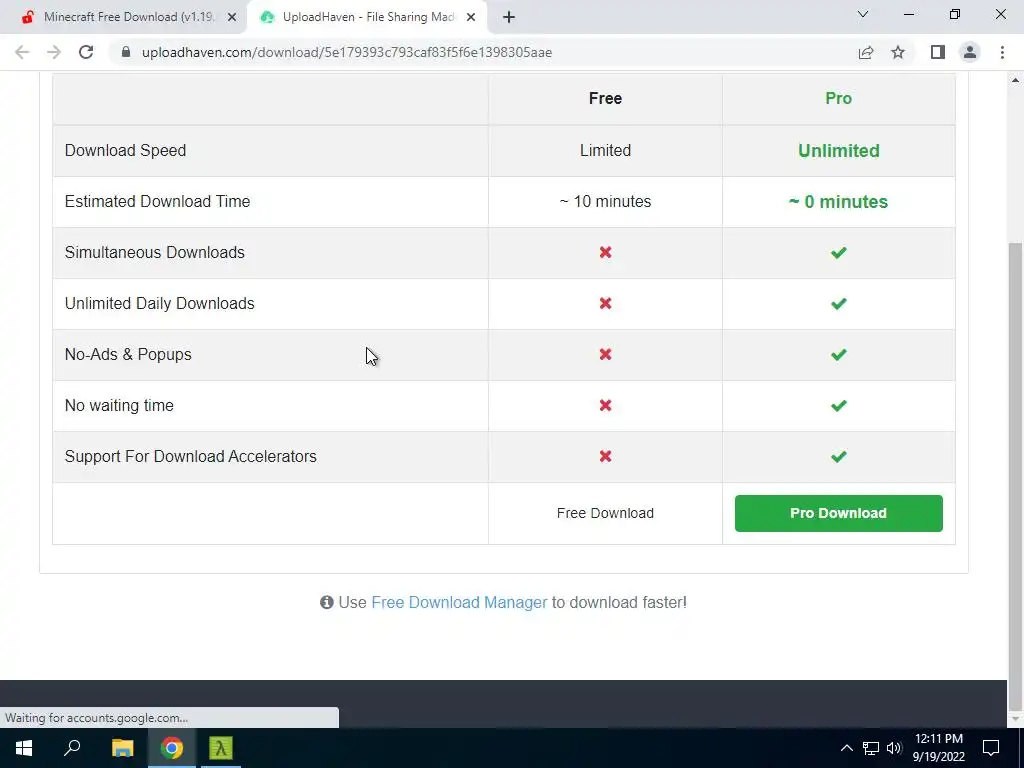Open the taskbar clock and date
This screenshot has width=1024, height=768.
[x=938, y=748]
